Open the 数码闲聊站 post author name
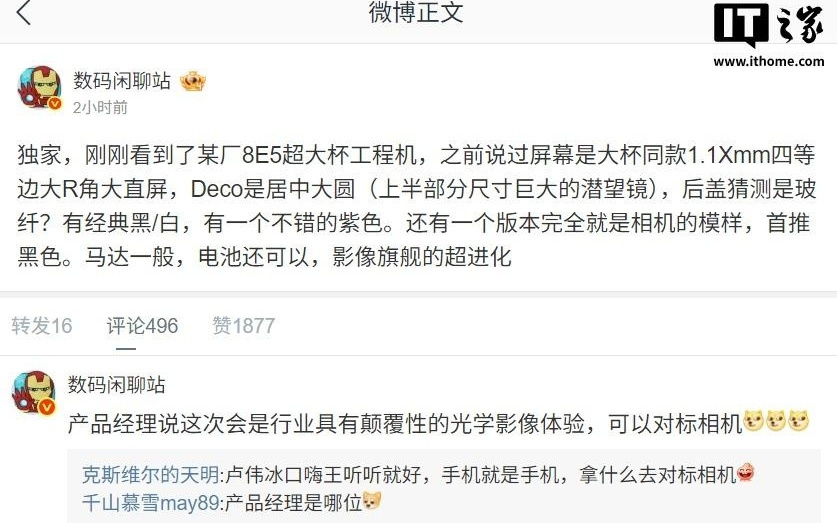Viewport: 837px width, 523px height. click(x=122, y=81)
